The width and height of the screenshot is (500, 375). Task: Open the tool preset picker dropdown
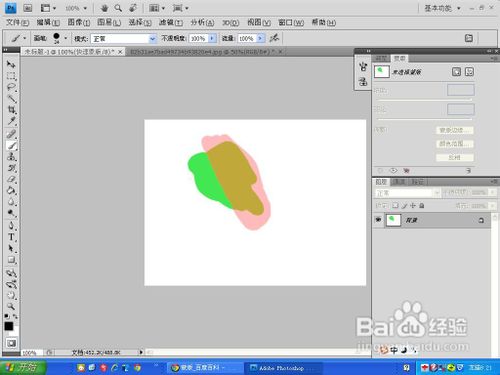(x=25, y=38)
